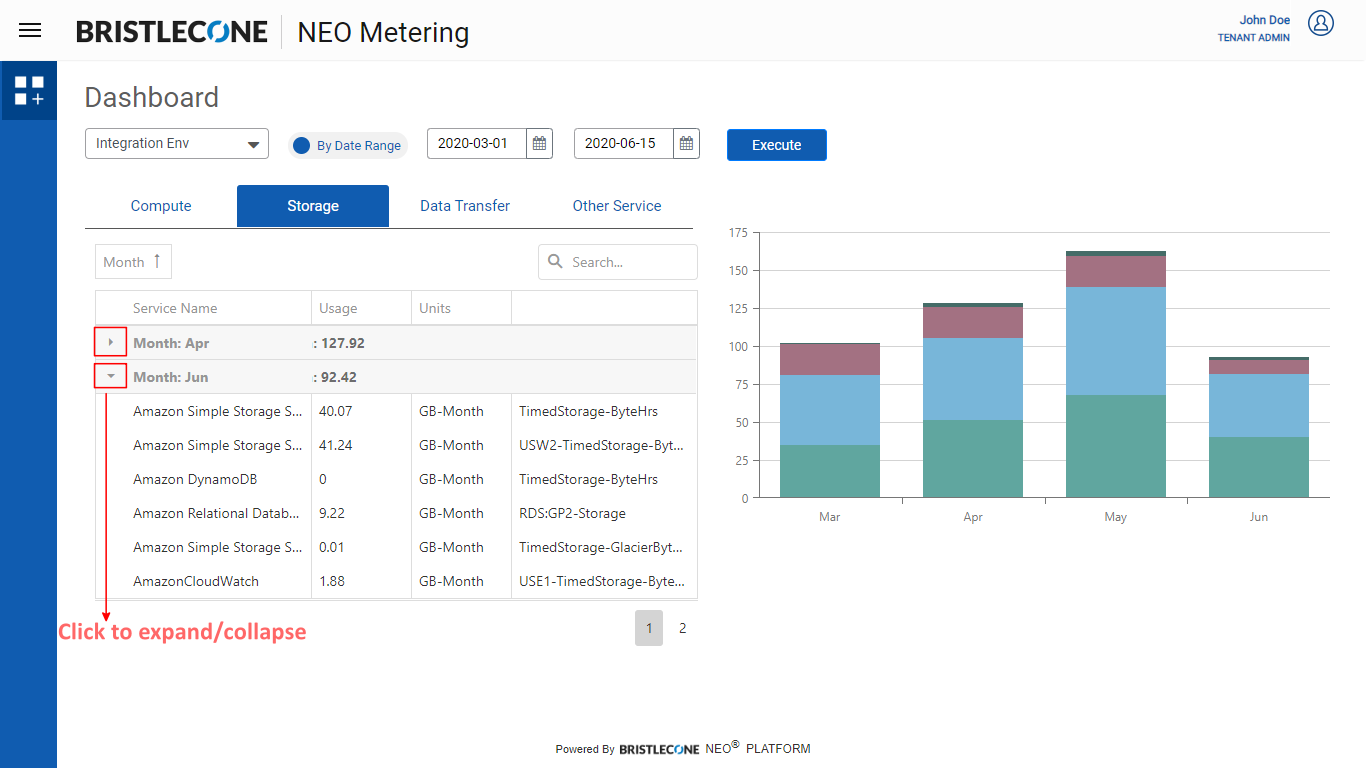Open the hamburger navigation menu
The height and width of the screenshot is (768, 1366).
(x=30, y=30)
